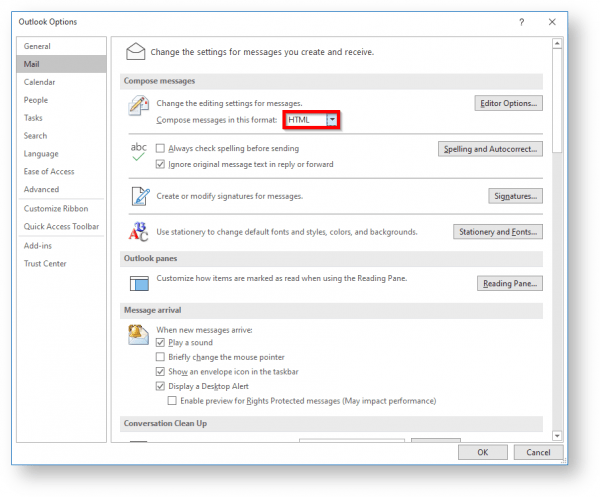Click the Reading Pane layout icon
600x497 pixels.
tap(139, 283)
